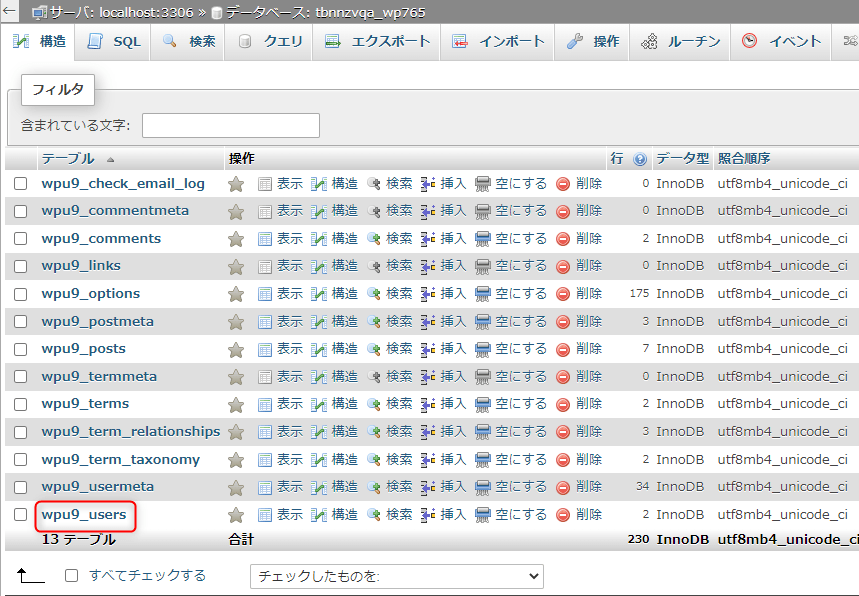Click the structure icon for wpu9_comments
Screen dimensions: 859x596
319,239
